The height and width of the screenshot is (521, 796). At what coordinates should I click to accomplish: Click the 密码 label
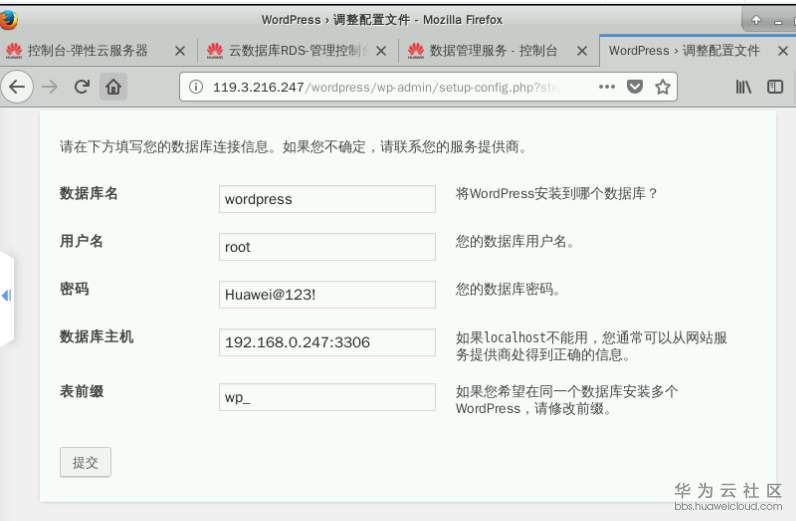[74, 289]
